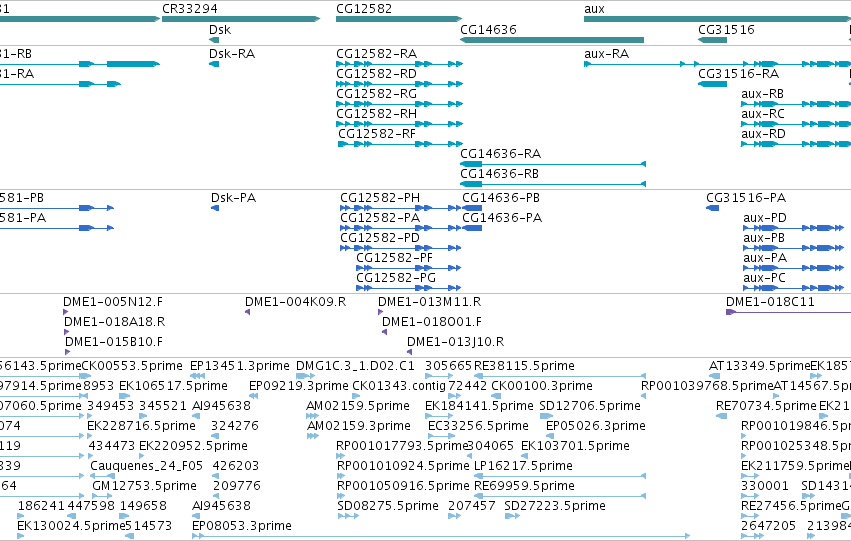Image resolution: width=851 pixels, height=541 pixels.
Task: Click the DME1-013M11.R feature
Action: tap(380, 312)
